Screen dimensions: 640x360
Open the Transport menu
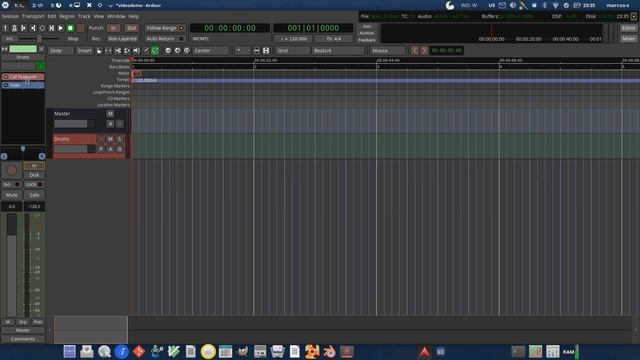pos(33,16)
